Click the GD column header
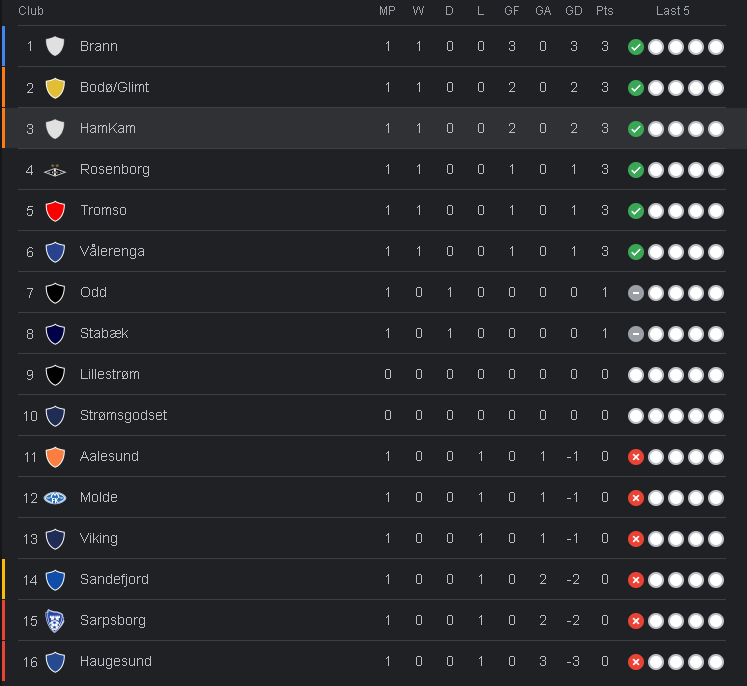 click(x=573, y=11)
